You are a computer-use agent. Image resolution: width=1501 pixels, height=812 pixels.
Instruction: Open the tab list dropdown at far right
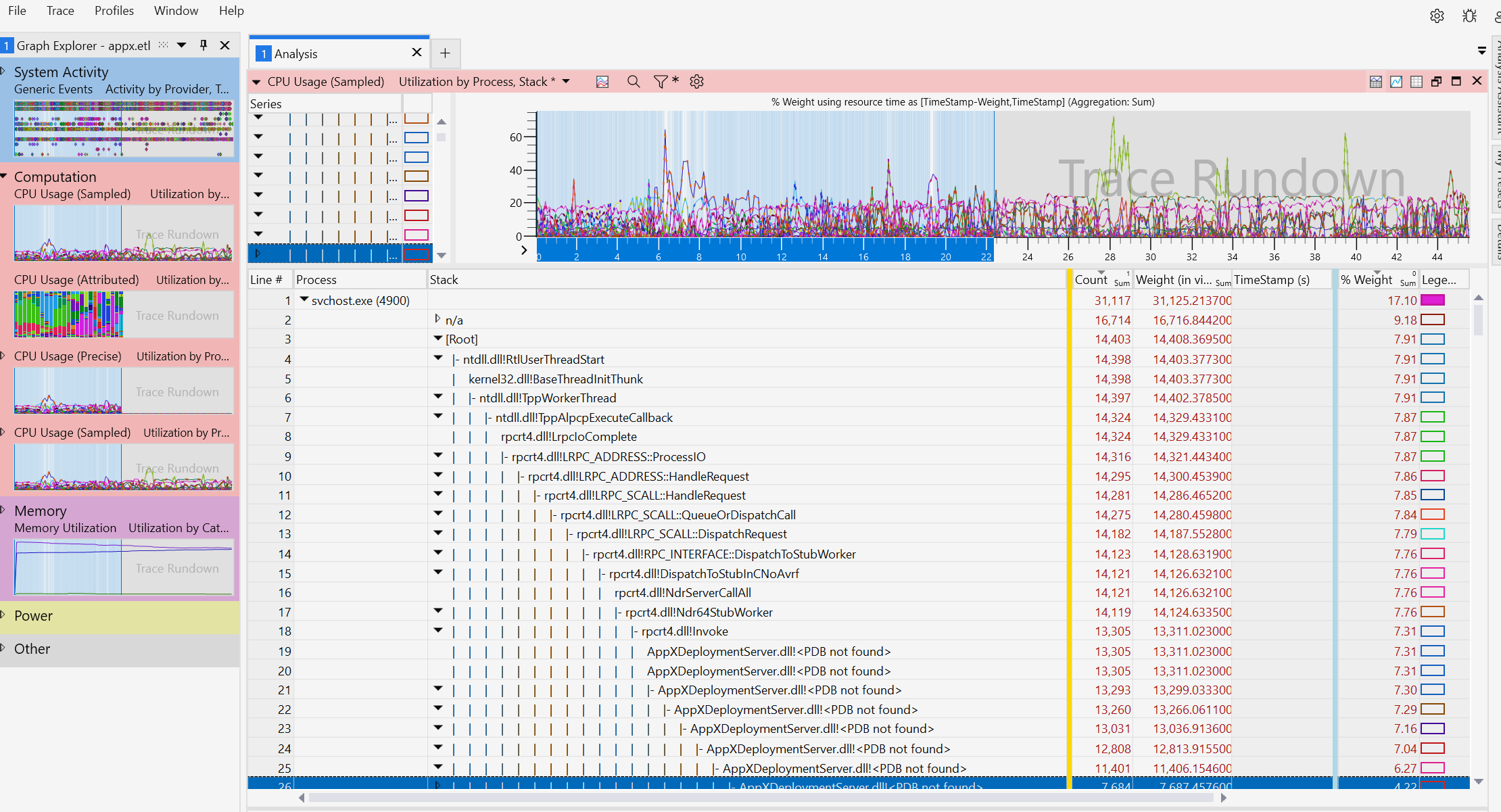[x=1482, y=51]
